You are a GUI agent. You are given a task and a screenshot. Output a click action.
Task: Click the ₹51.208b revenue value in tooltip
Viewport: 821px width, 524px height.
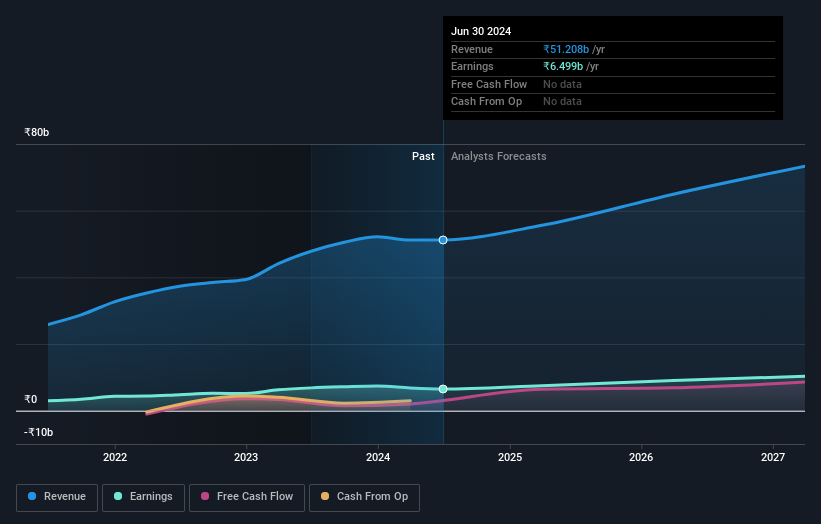(x=566, y=49)
